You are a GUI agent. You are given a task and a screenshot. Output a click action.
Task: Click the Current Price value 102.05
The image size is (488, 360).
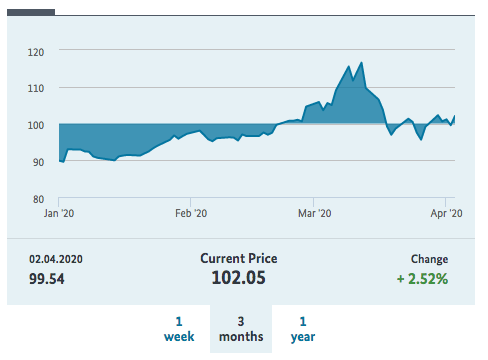click(239, 278)
